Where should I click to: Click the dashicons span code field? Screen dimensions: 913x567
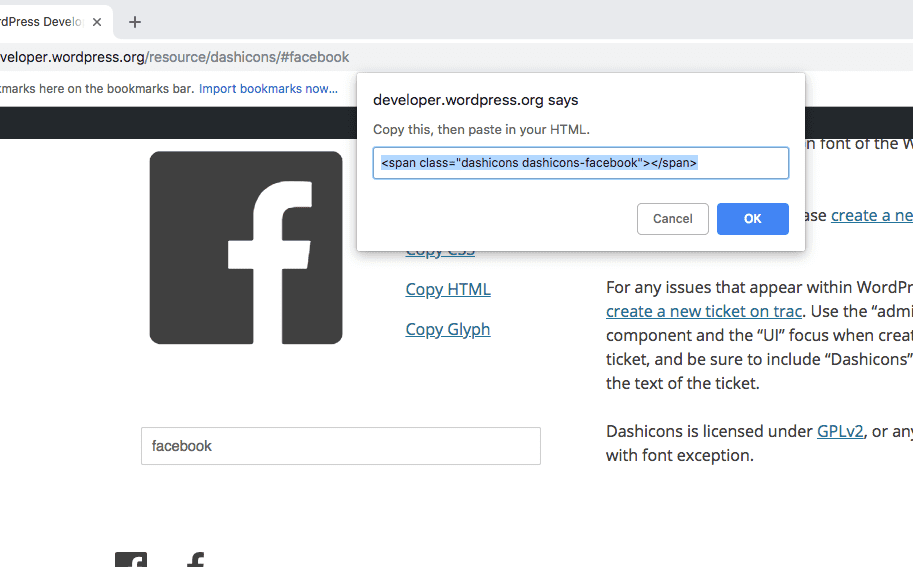click(x=580, y=163)
